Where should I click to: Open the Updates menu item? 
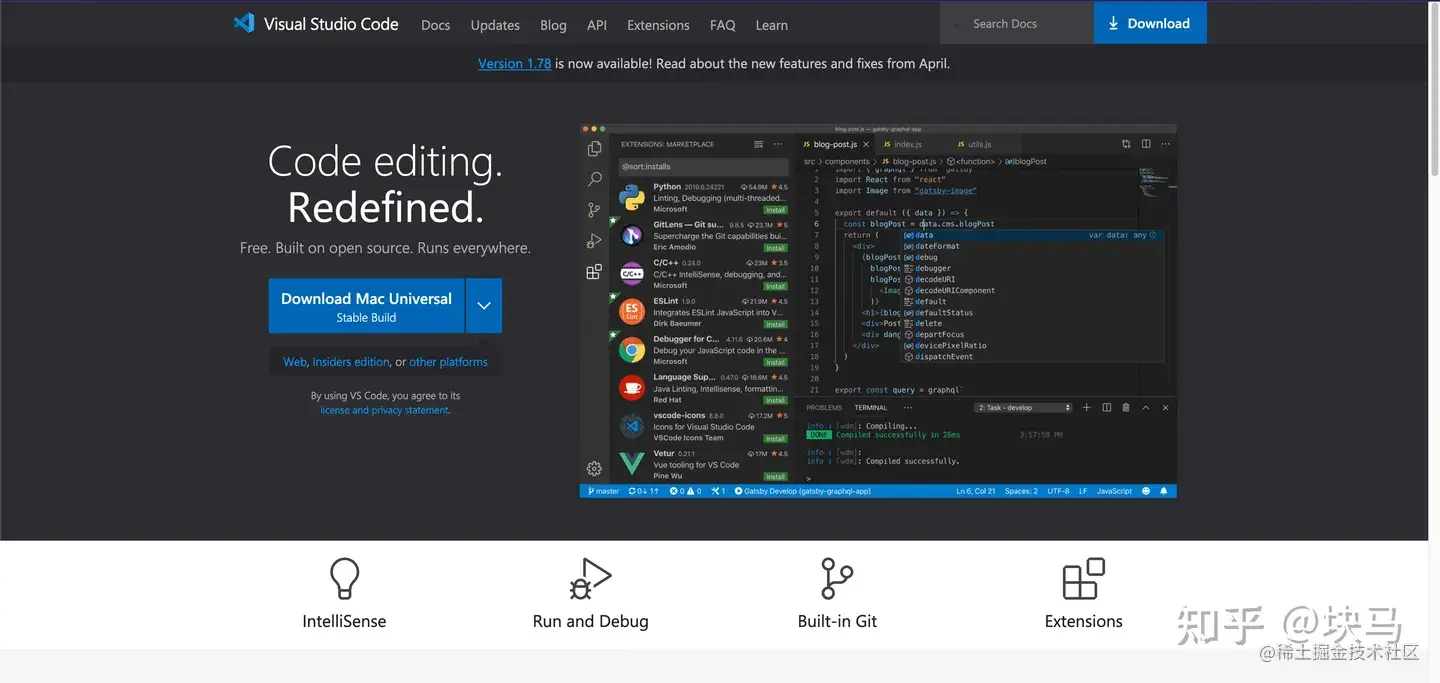[x=495, y=25]
